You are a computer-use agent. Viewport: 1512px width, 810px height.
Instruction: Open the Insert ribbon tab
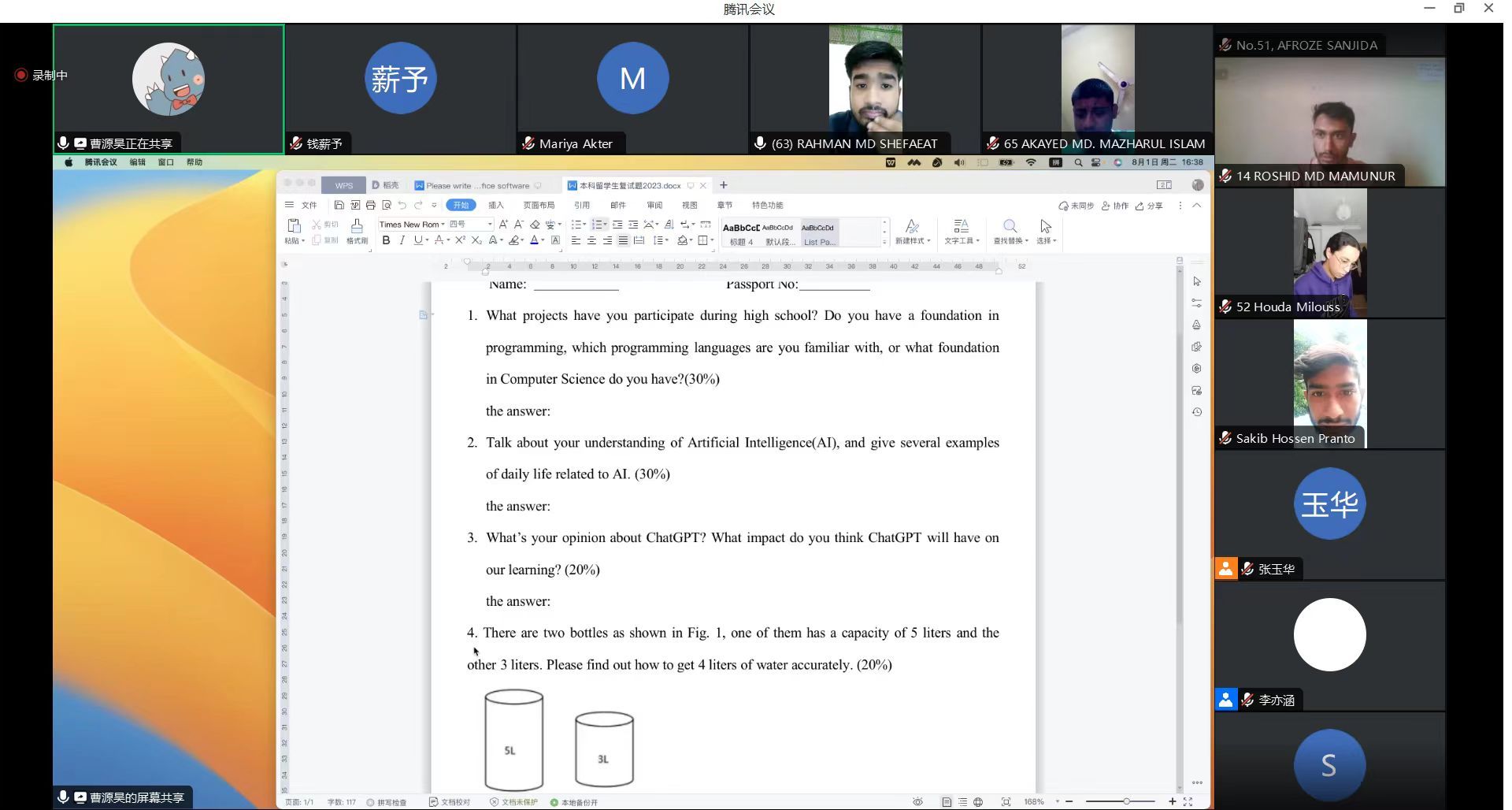(496, 206)
